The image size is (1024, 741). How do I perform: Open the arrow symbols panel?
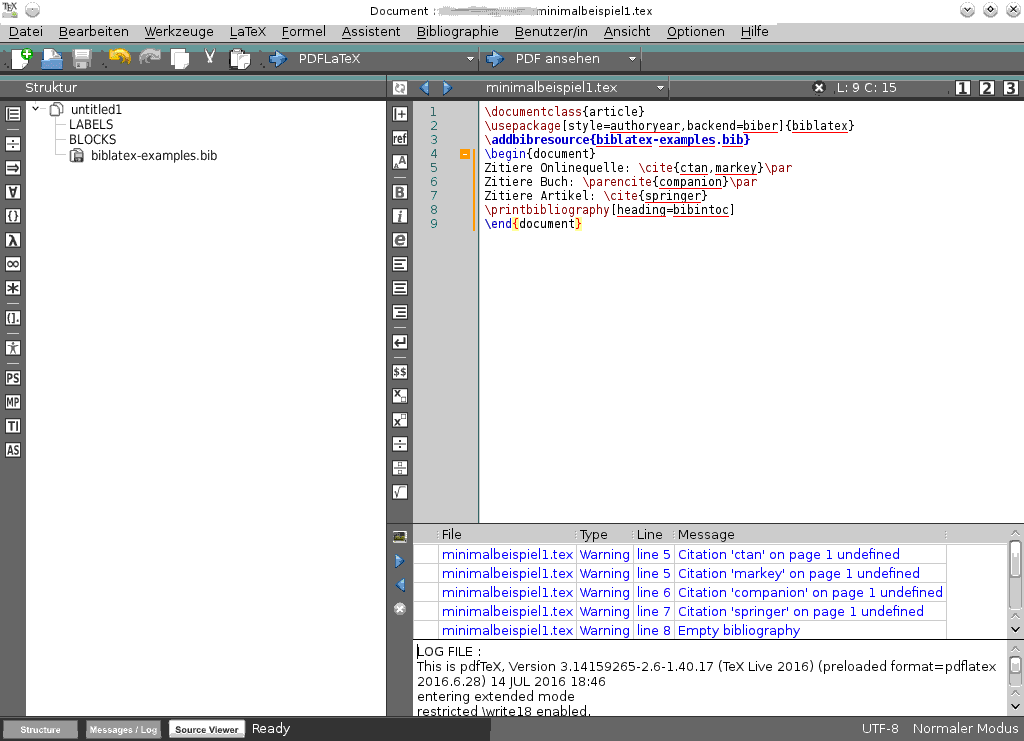13,168
